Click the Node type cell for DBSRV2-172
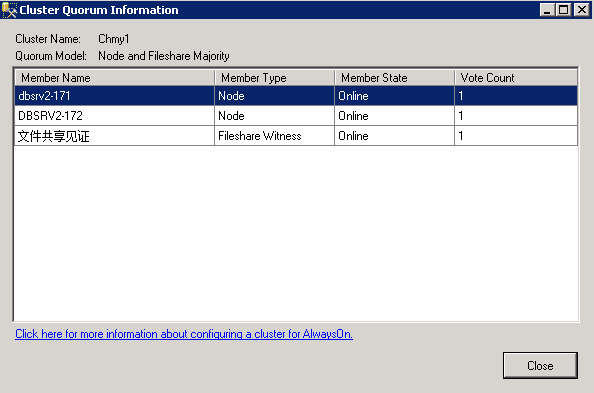 274,116
